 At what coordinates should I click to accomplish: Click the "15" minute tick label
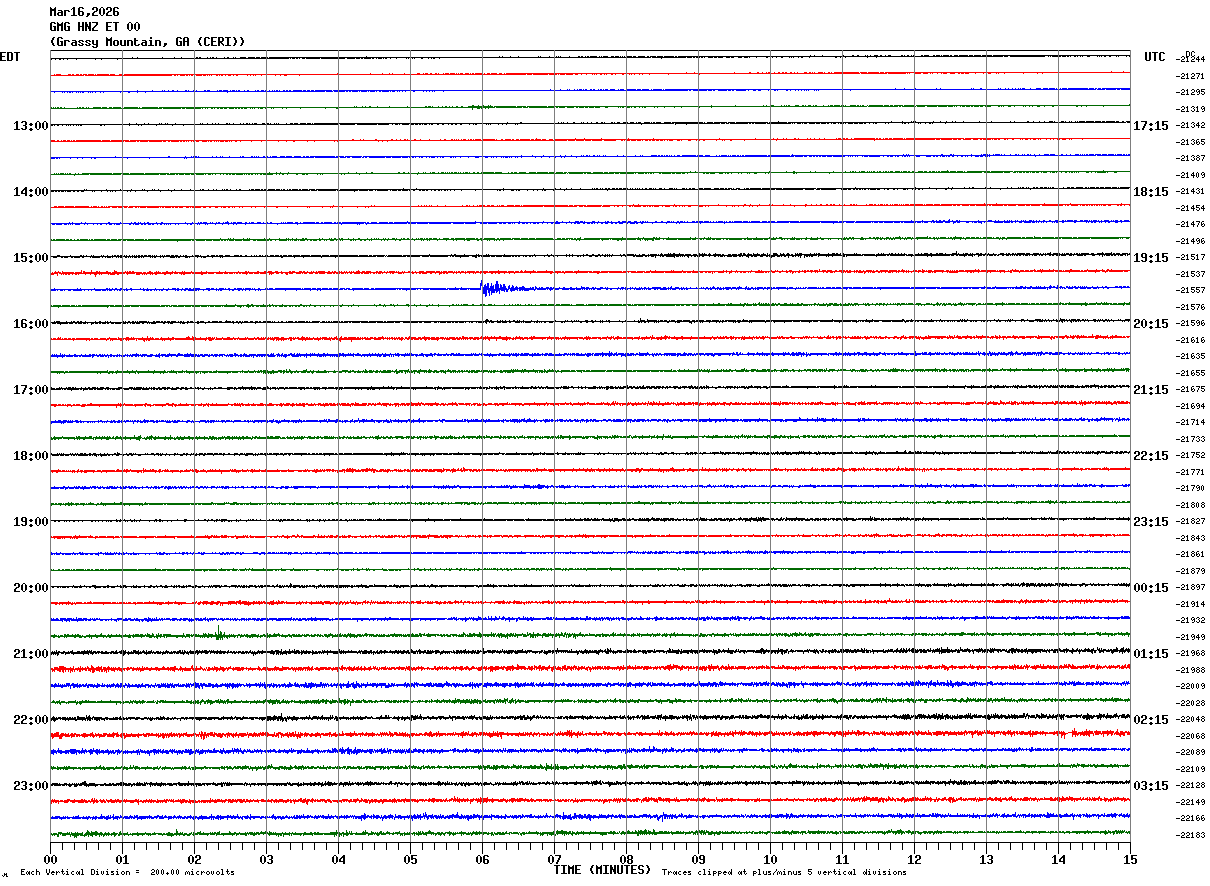pos(1130,859)
